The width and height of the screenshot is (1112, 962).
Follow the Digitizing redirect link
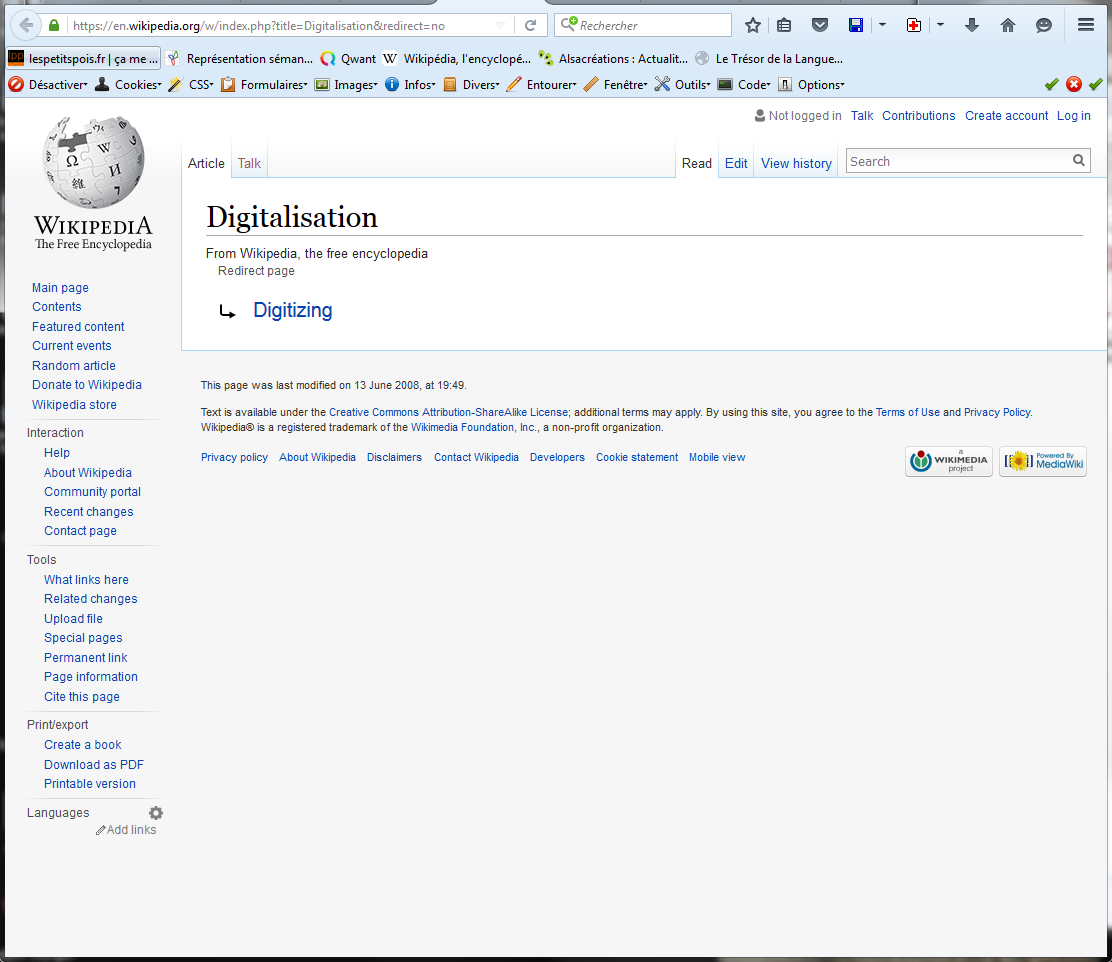pyautogui.click(x=292, y=310)
